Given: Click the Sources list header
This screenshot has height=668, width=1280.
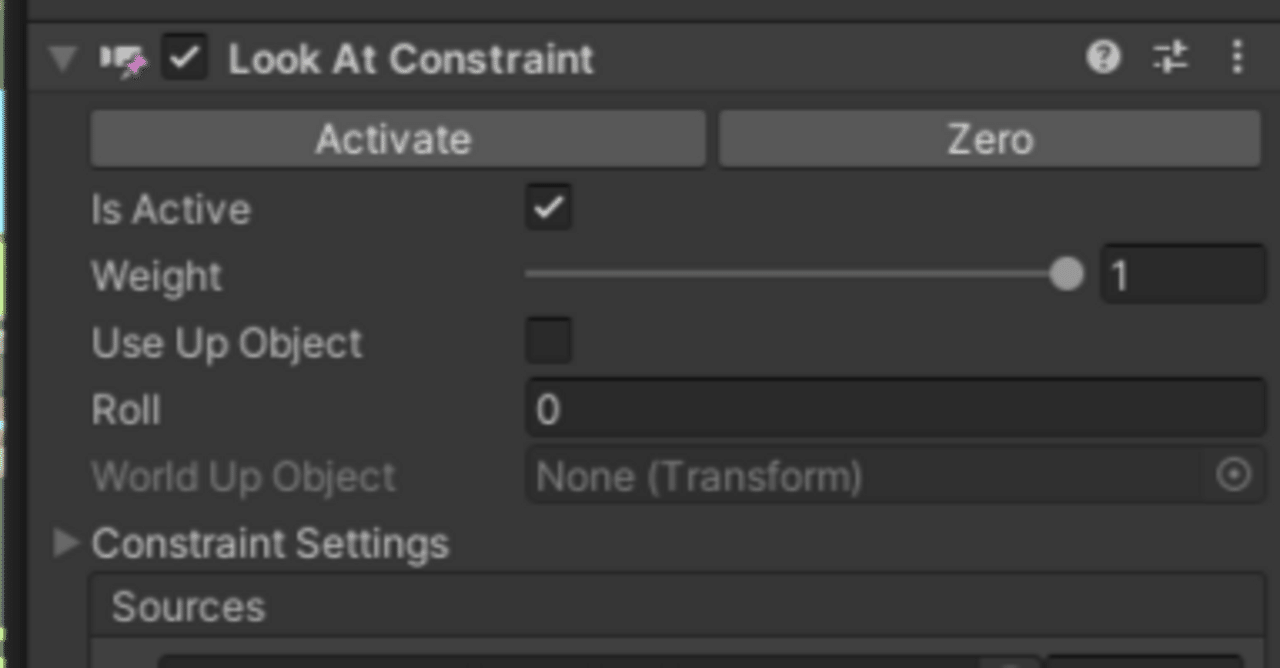Looking at the screenshot, I should click(188, 606).
